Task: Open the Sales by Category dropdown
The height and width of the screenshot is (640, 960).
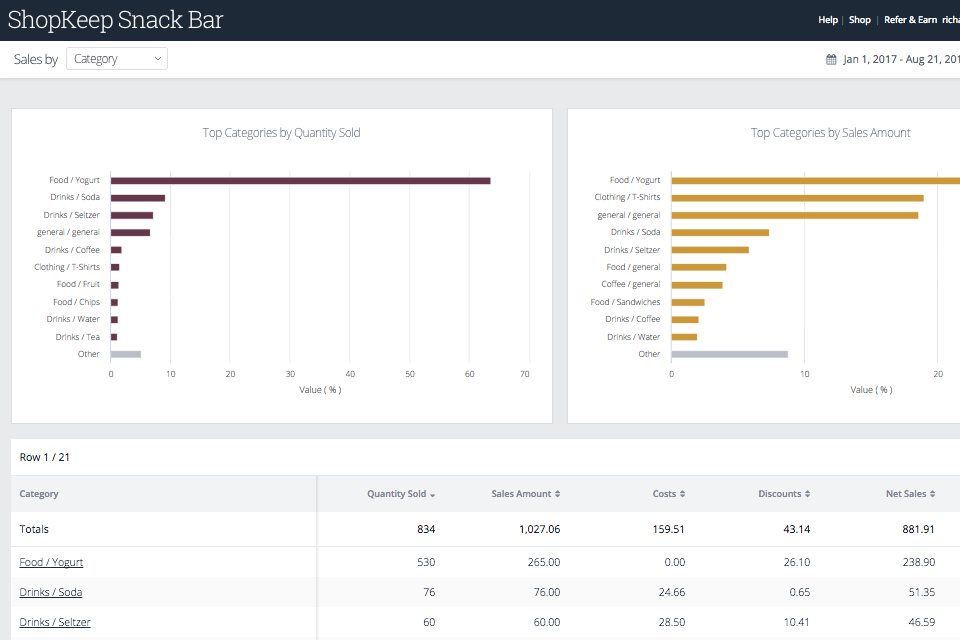Action: [116, 58]
